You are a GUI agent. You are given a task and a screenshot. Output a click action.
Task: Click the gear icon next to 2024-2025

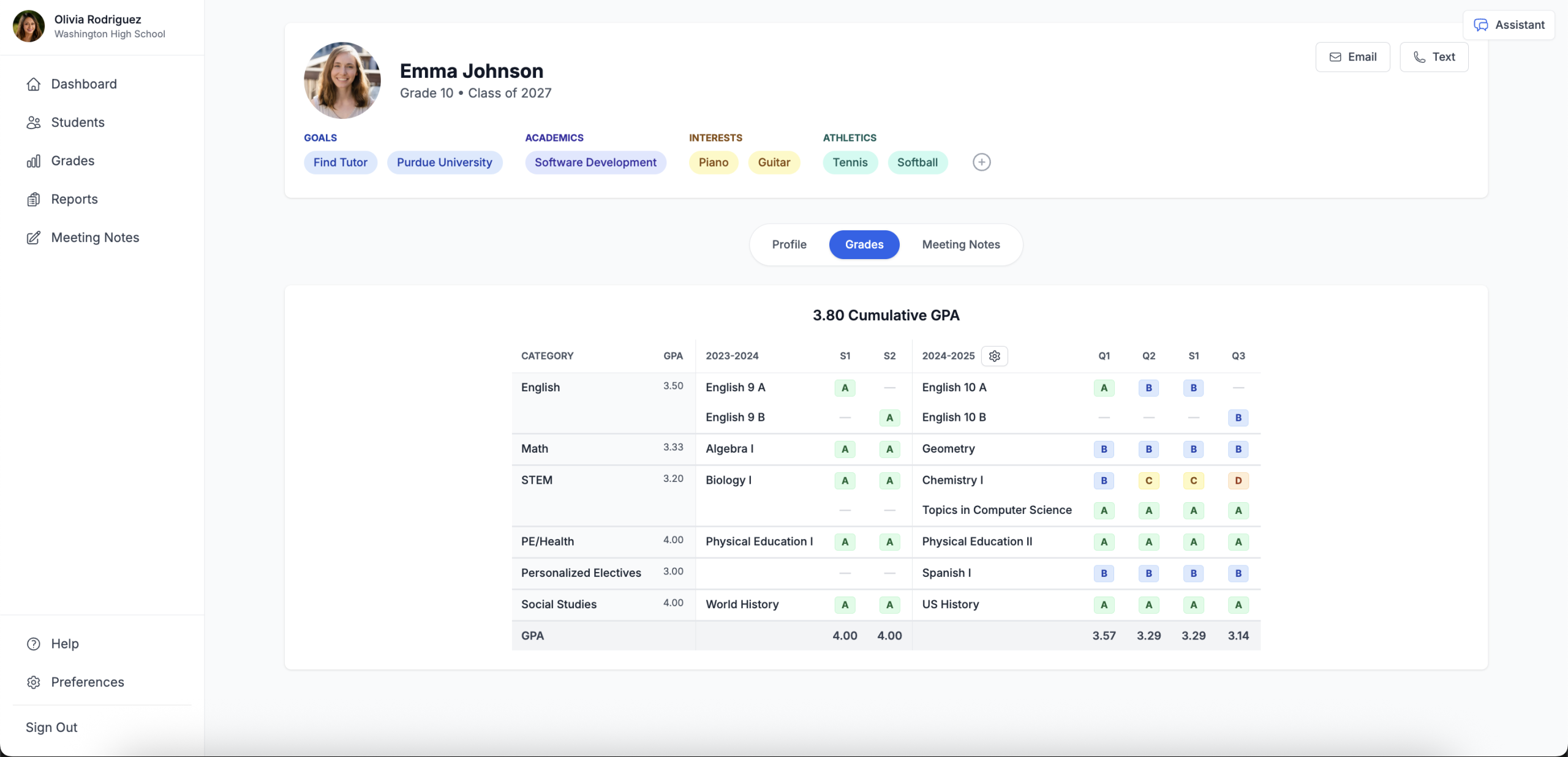click(x=994, y=356)
